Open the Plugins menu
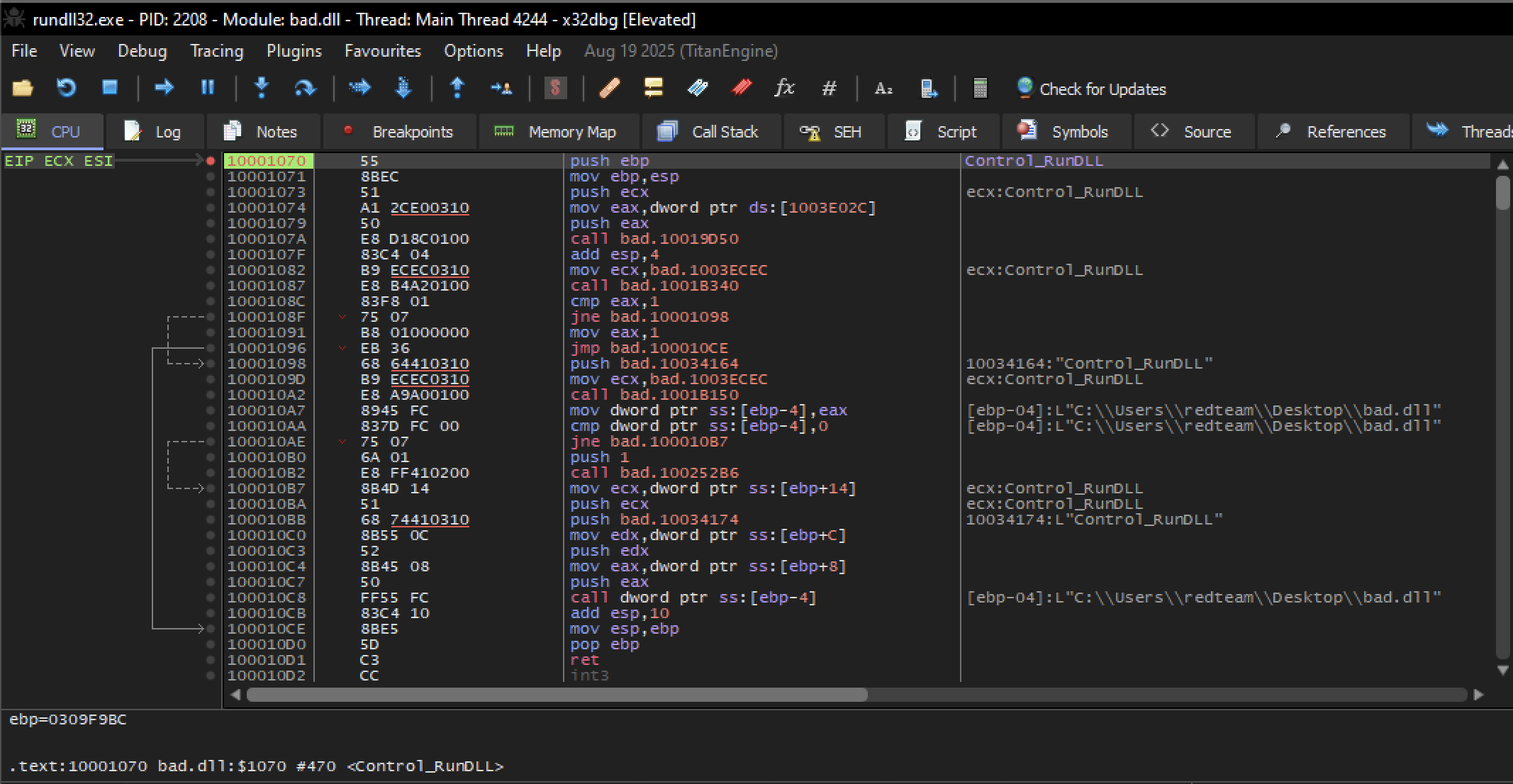 (x=294, y=51)
